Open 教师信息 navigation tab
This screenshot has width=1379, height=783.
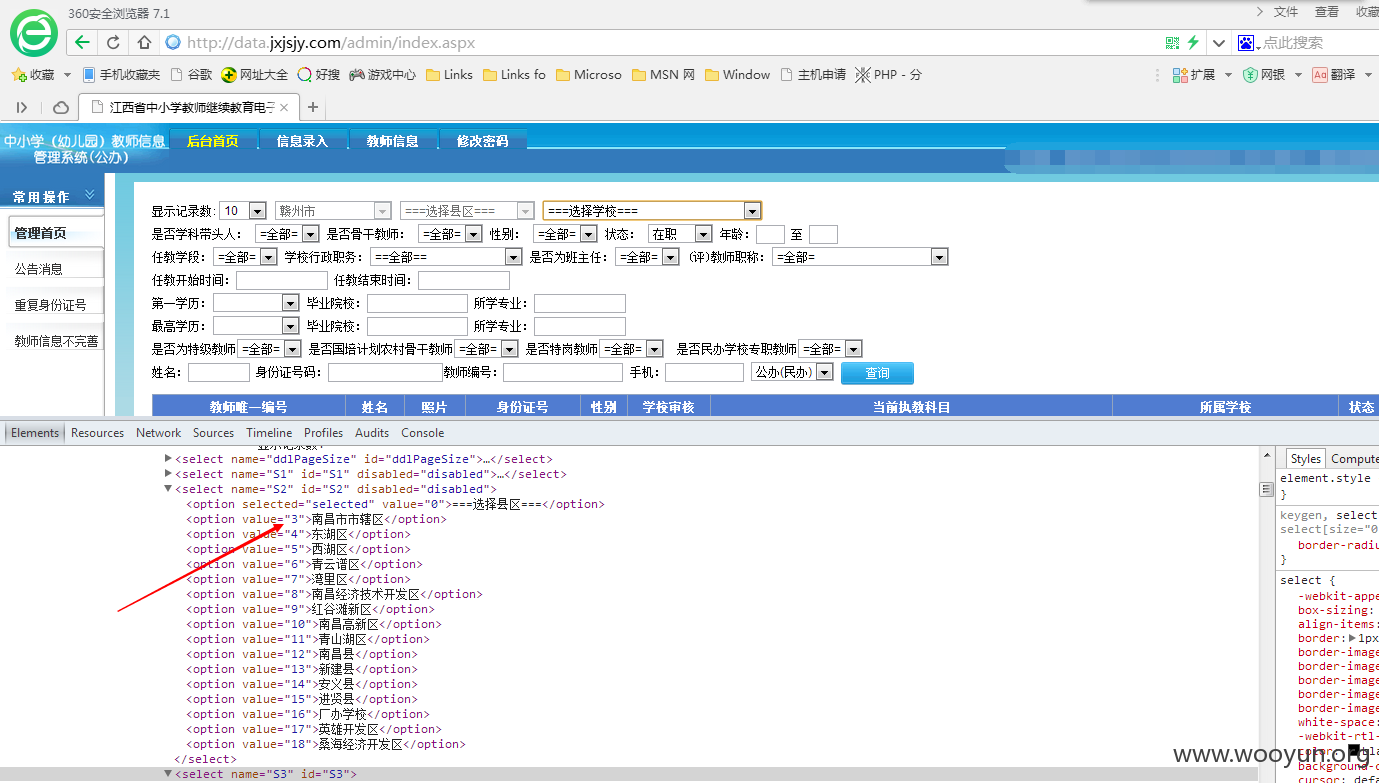click(392, 141)
